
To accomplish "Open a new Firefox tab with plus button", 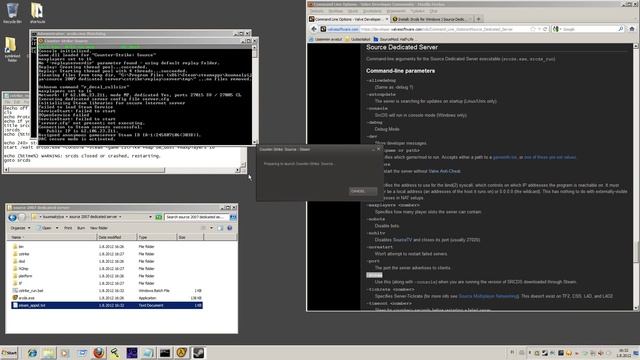I will click(x=479, y=19).
